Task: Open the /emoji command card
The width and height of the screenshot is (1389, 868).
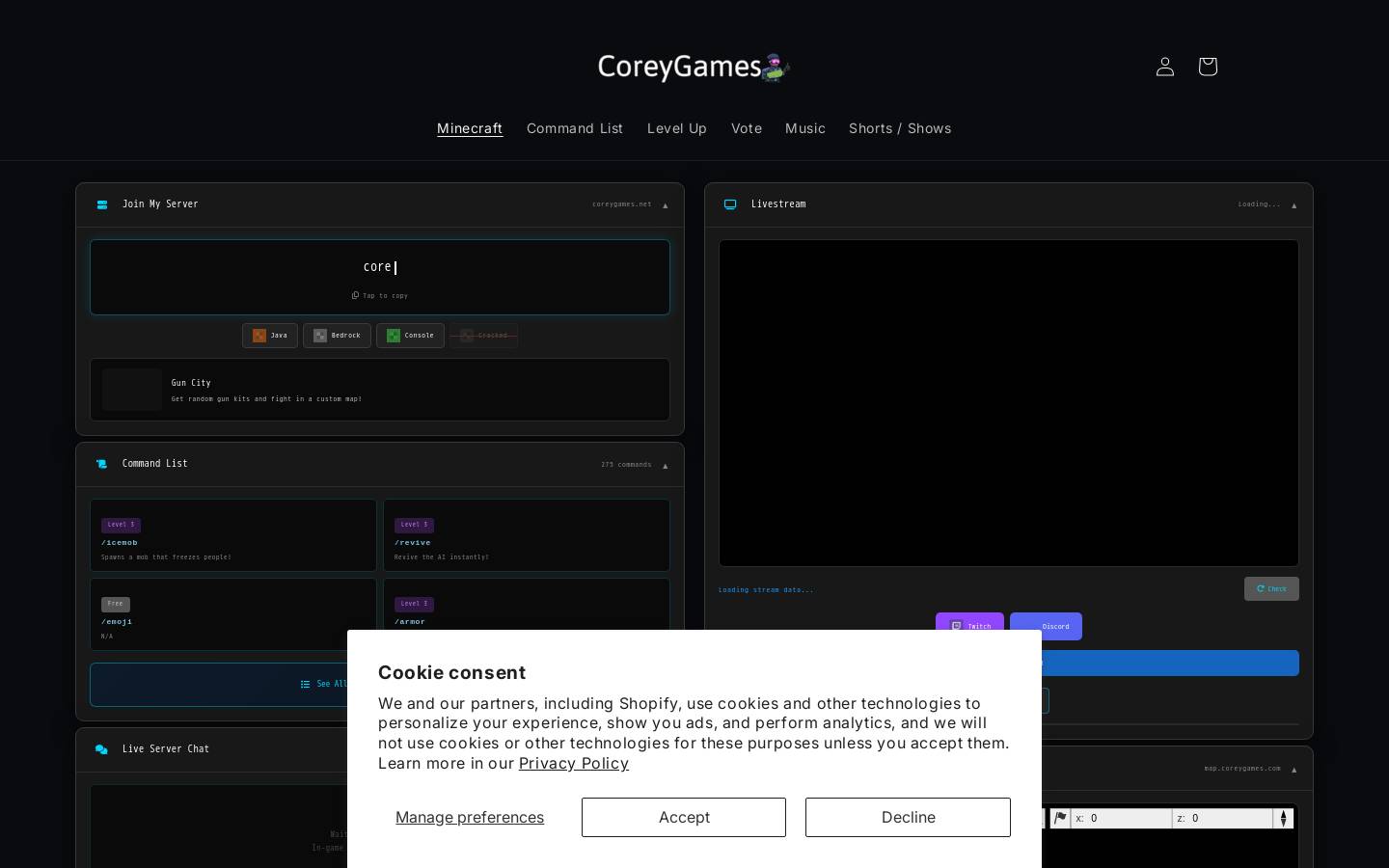Action: click(233, 614)
